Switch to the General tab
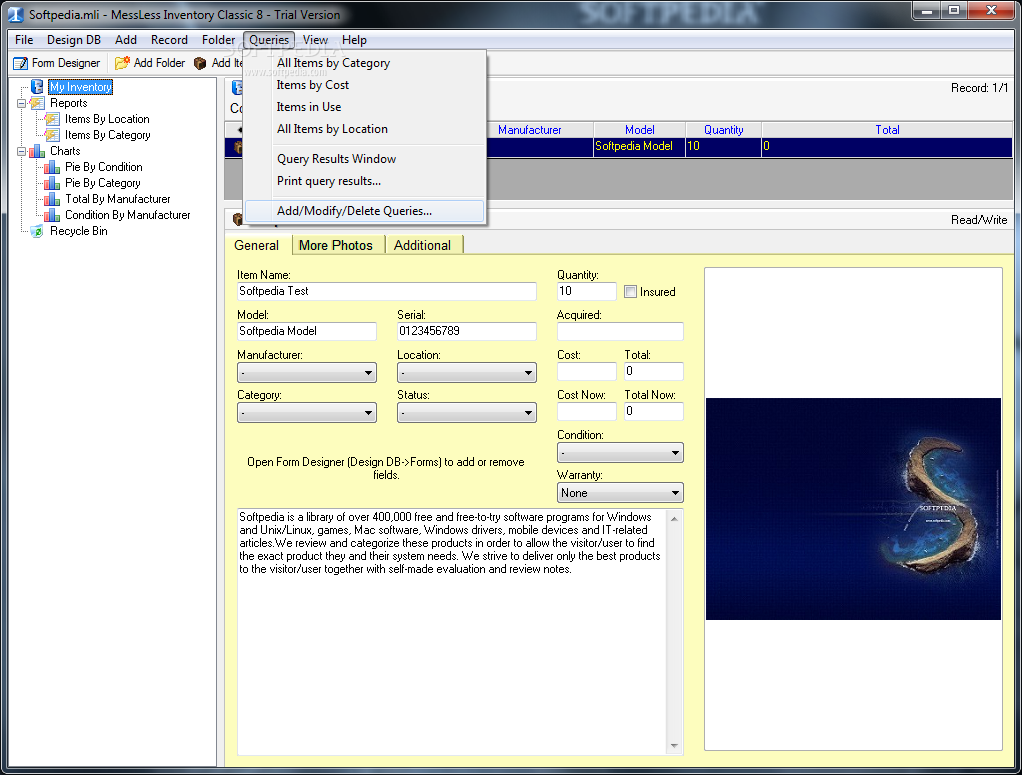Image resolution: width=1022 pixels, height=775 pixels. point(257,245)
